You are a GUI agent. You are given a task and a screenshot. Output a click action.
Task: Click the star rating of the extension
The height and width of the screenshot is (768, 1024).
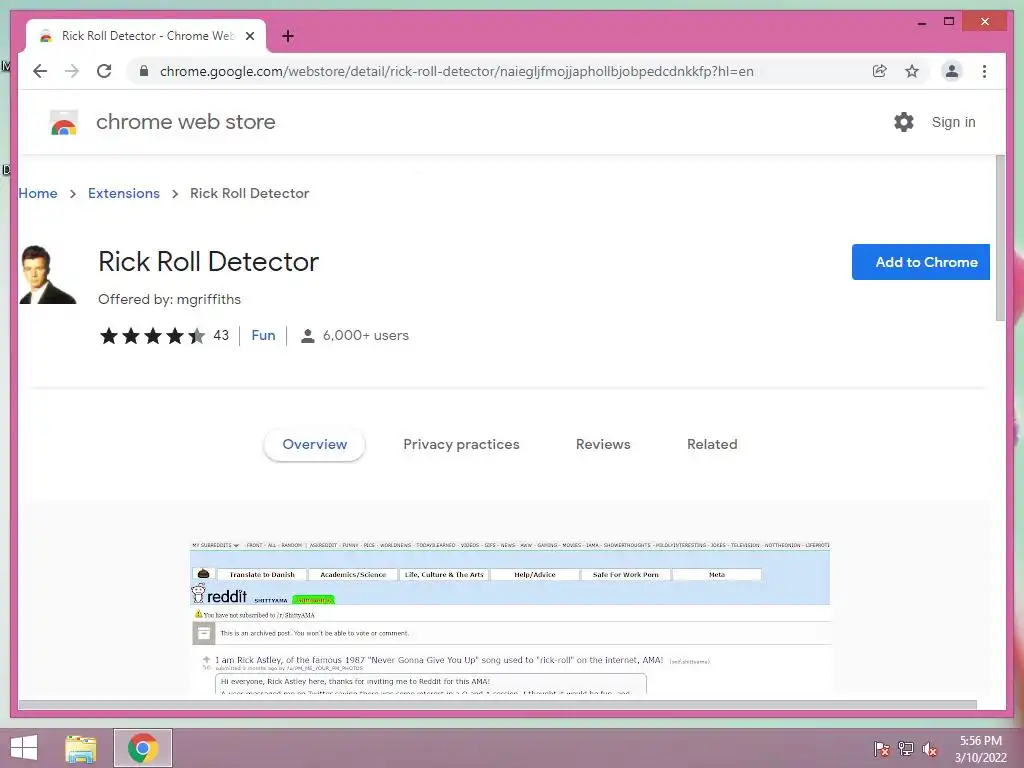coord(152,336)
